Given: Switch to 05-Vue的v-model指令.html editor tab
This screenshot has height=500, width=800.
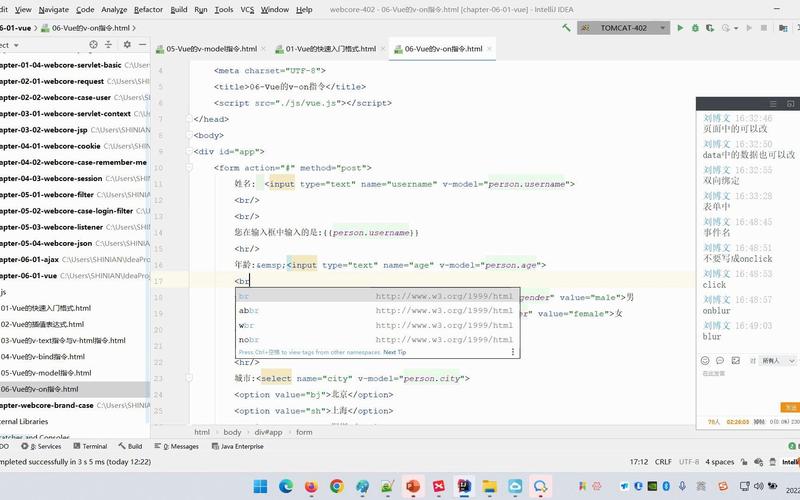Looking at the screenshot, I should point(211,49).
